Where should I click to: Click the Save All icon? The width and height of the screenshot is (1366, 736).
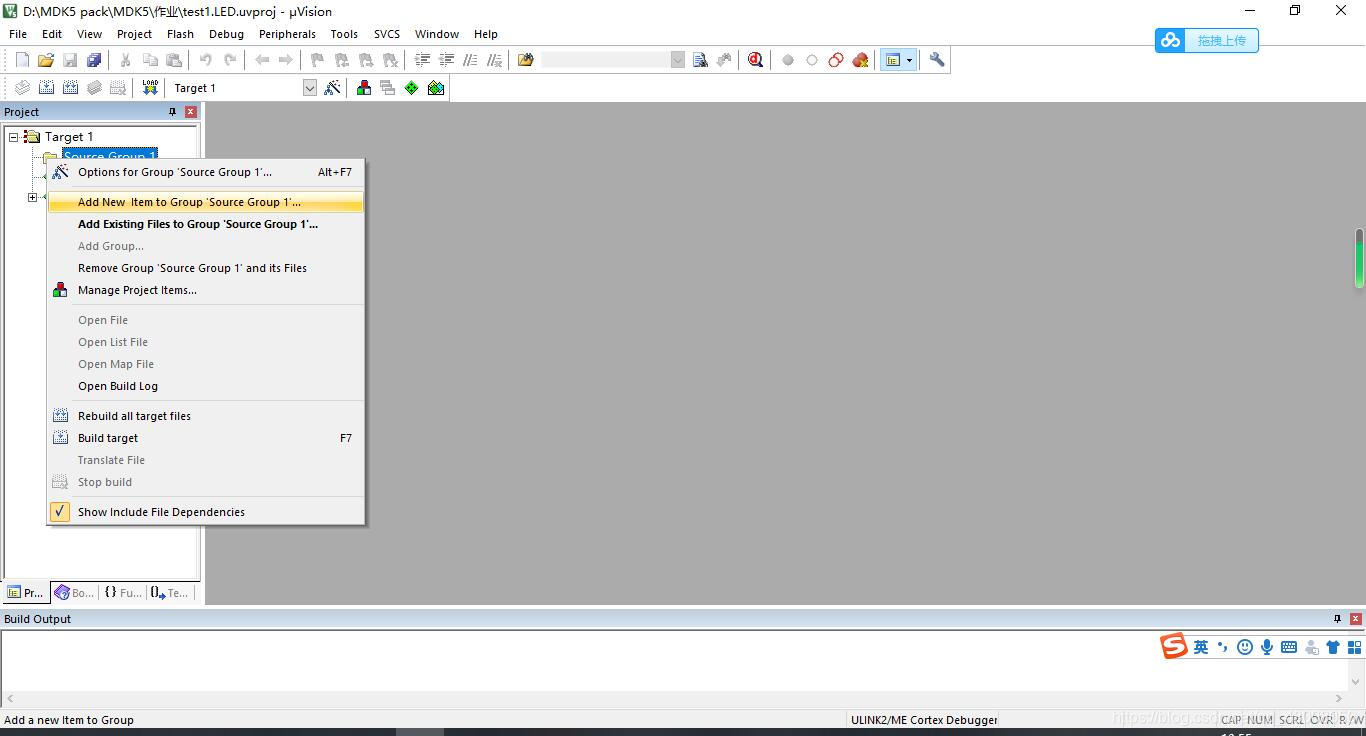94,60
